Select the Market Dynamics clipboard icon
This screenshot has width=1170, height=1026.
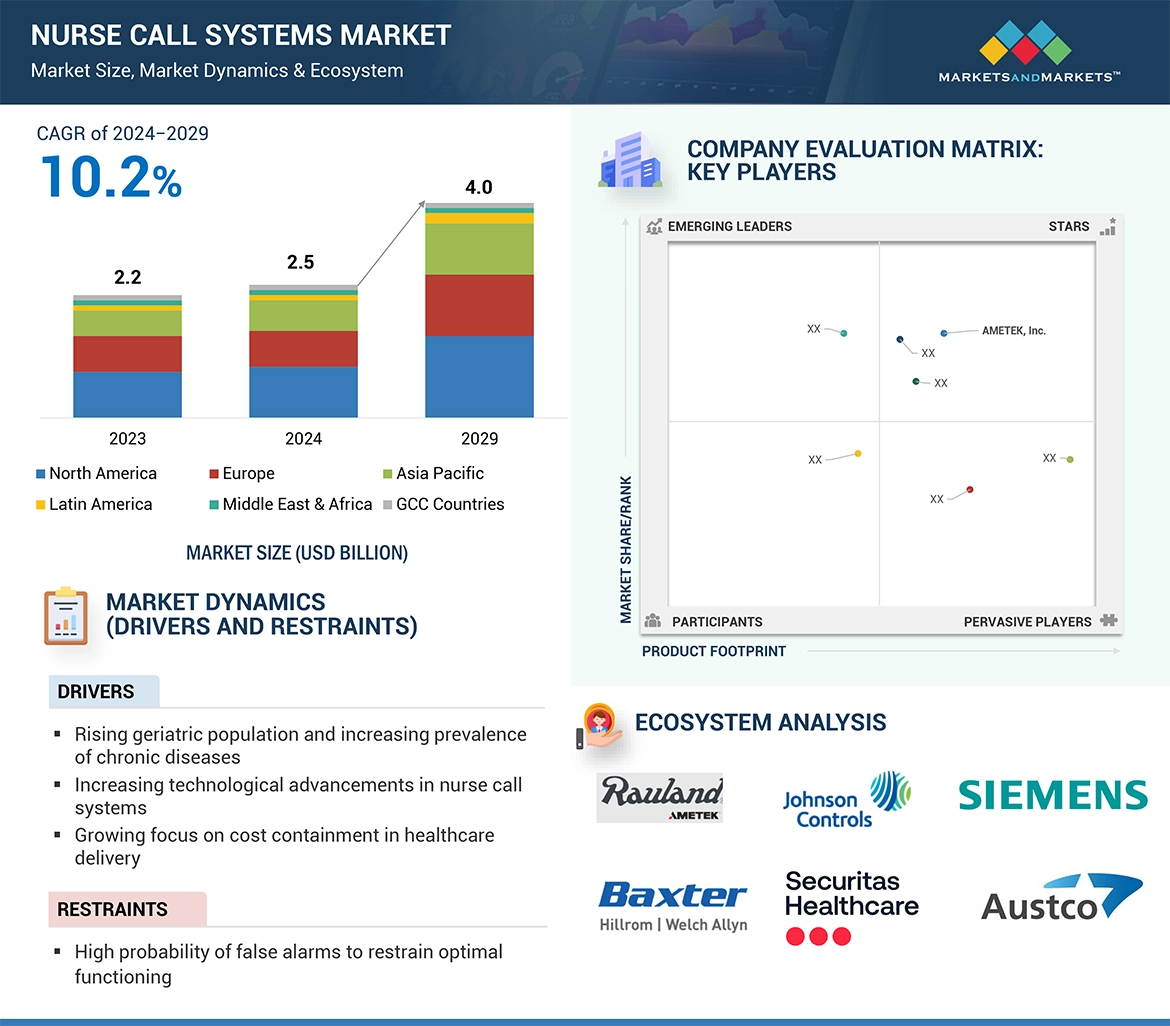[65, 614]
